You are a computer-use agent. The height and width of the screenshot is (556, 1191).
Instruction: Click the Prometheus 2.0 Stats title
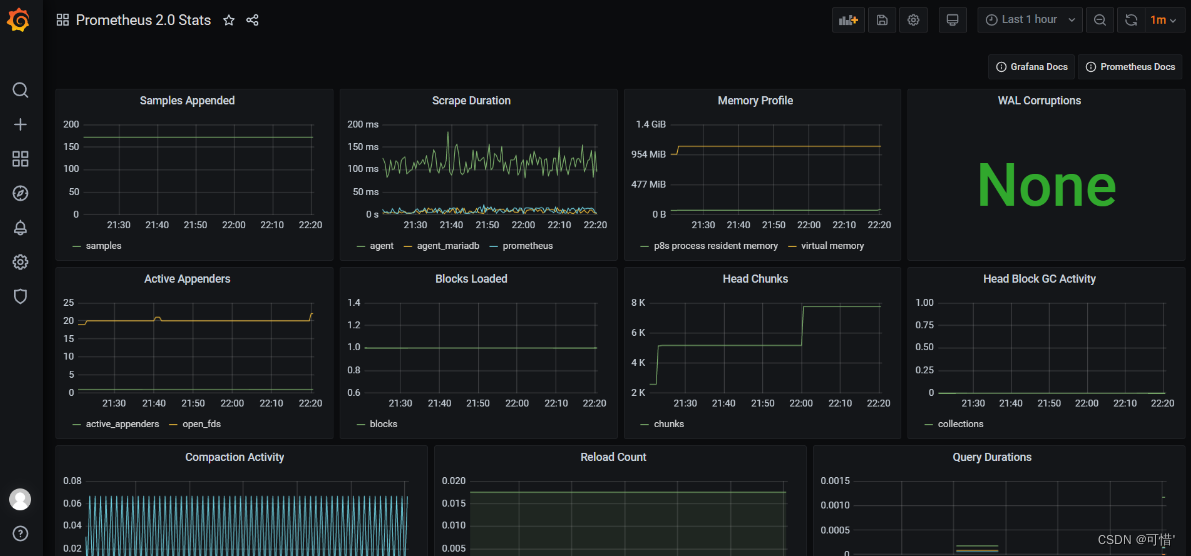pos(144,21)
